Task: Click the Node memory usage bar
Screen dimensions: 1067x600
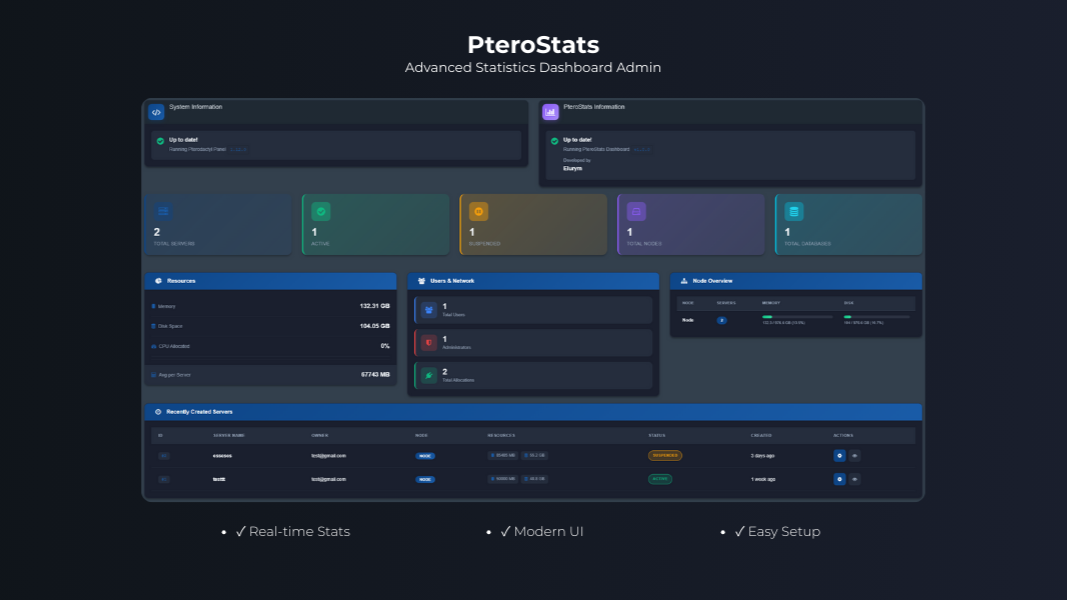Action: click(797, 317)
